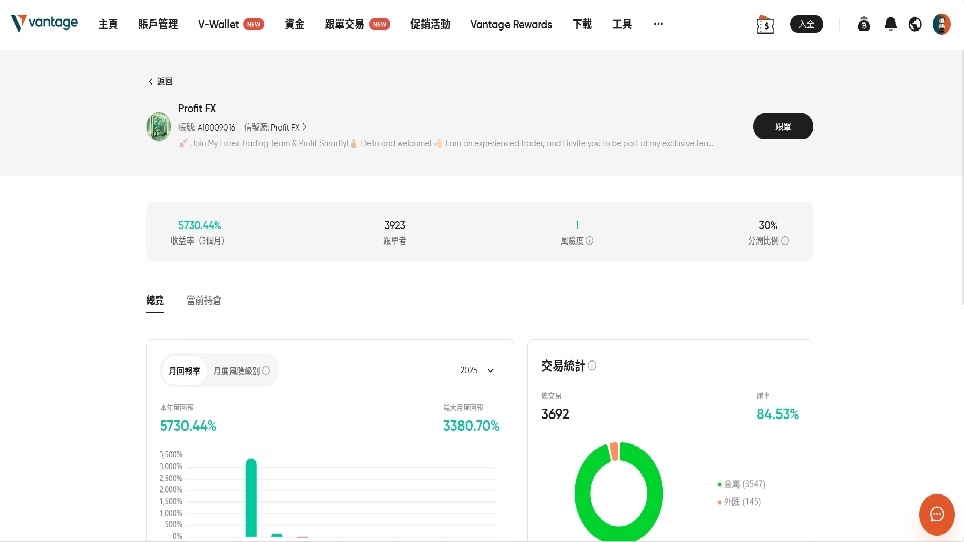Open the live chat bubble
This screenshot has width=964, height=542.
(x=937, y=514)
